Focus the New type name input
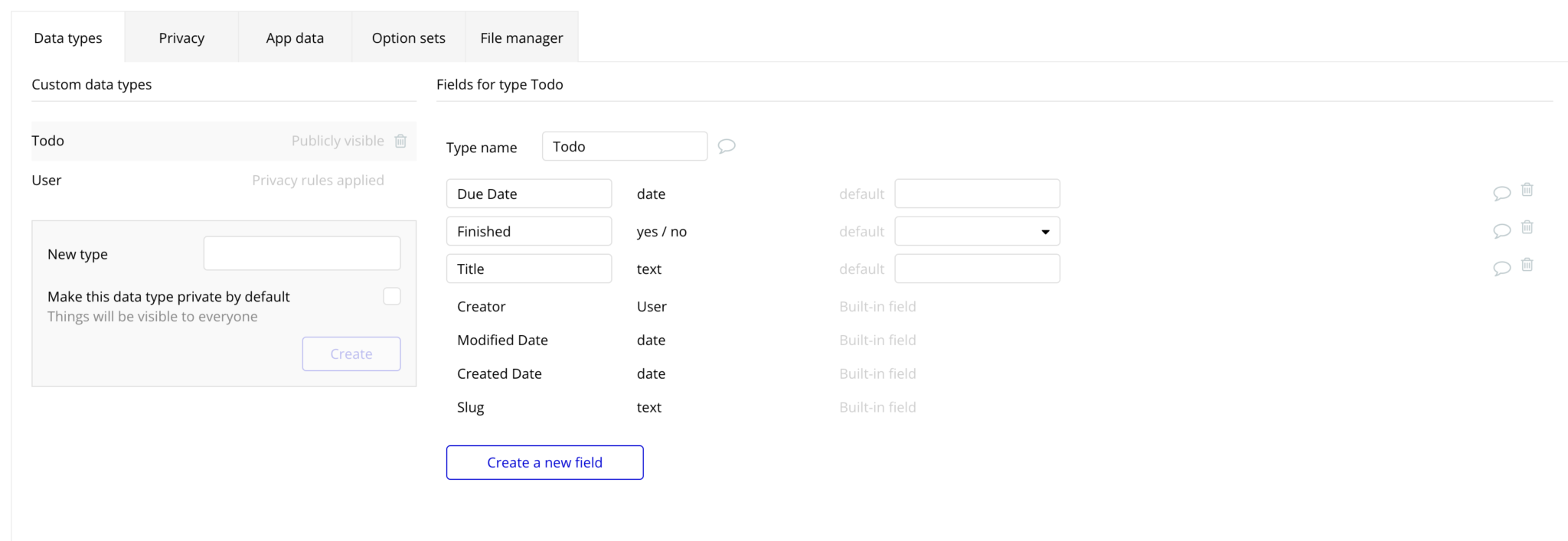The image size is (1568, 541). (302, 253)
